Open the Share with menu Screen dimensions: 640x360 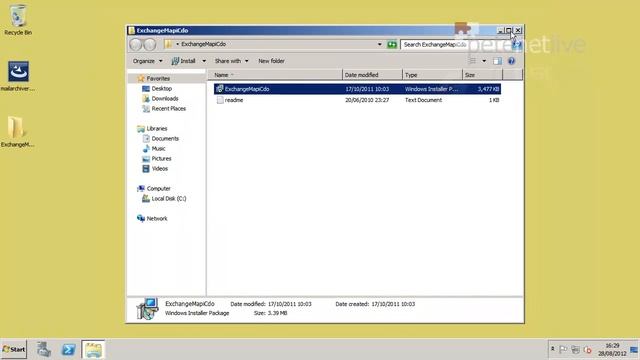coord(231,61)
